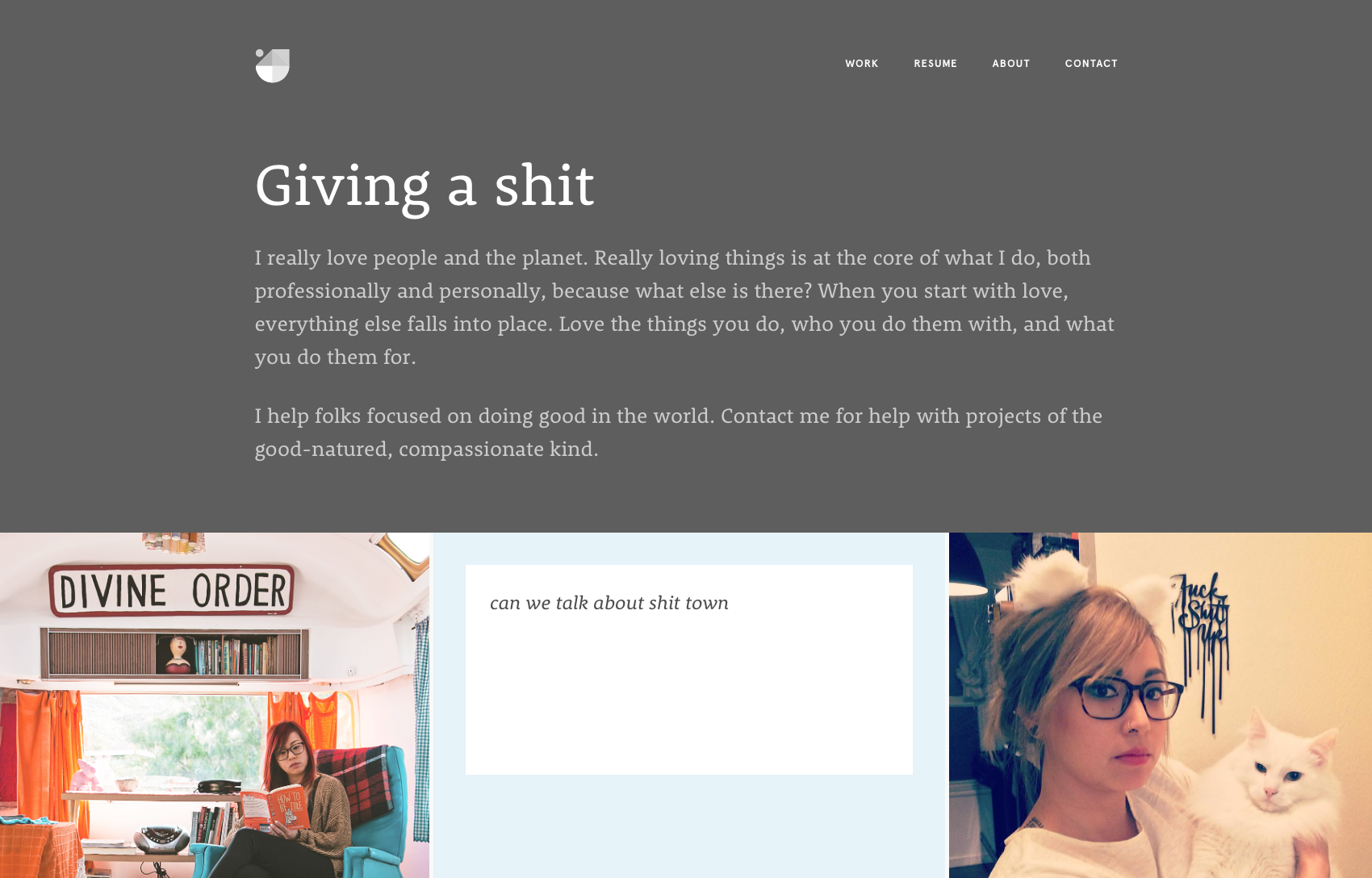Click the site logo icon
Image resolution: width=1372 pixels, height=878 pixels.
(272, 65)
